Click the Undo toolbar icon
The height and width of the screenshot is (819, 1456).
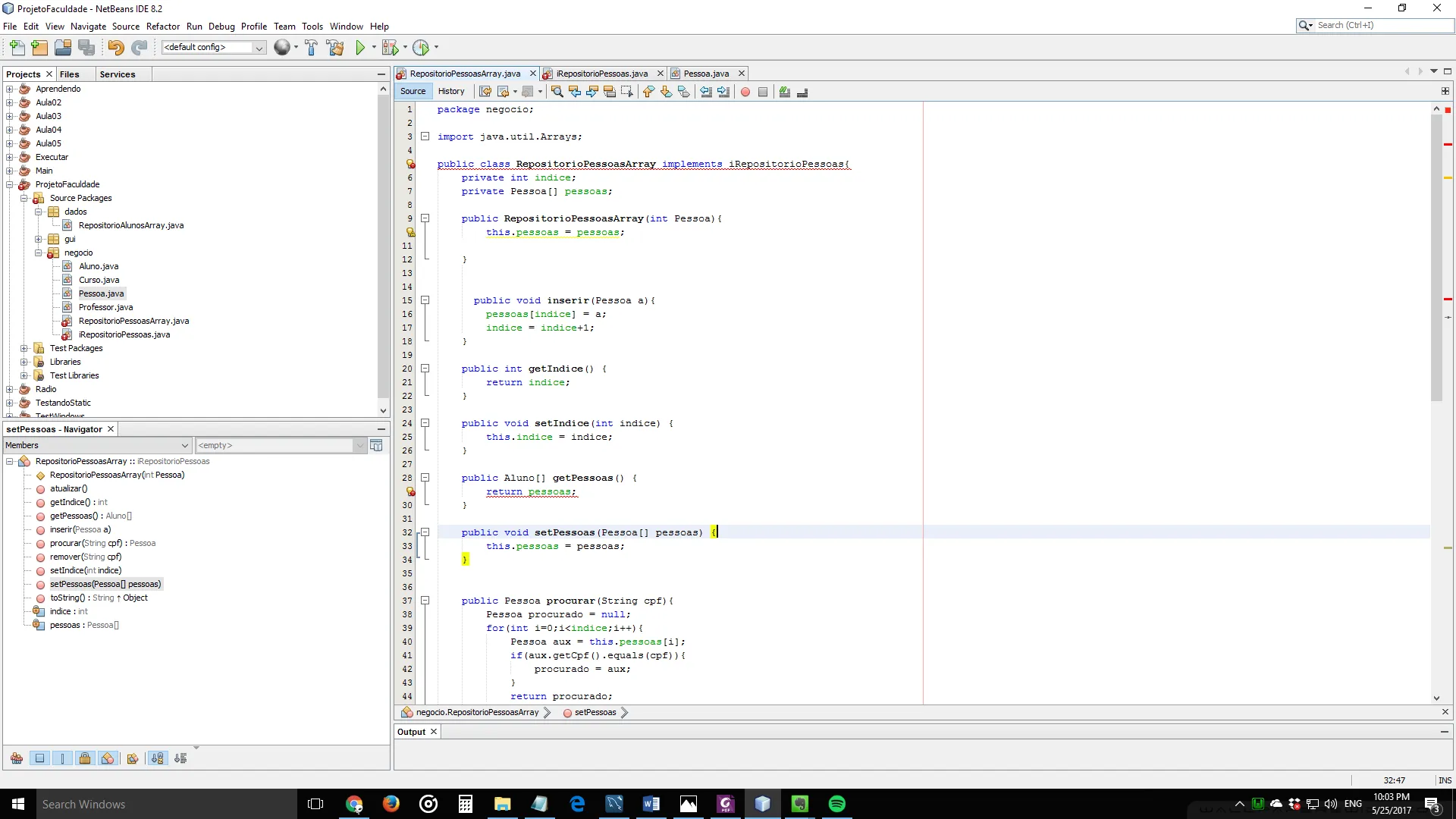pos(115,48)
